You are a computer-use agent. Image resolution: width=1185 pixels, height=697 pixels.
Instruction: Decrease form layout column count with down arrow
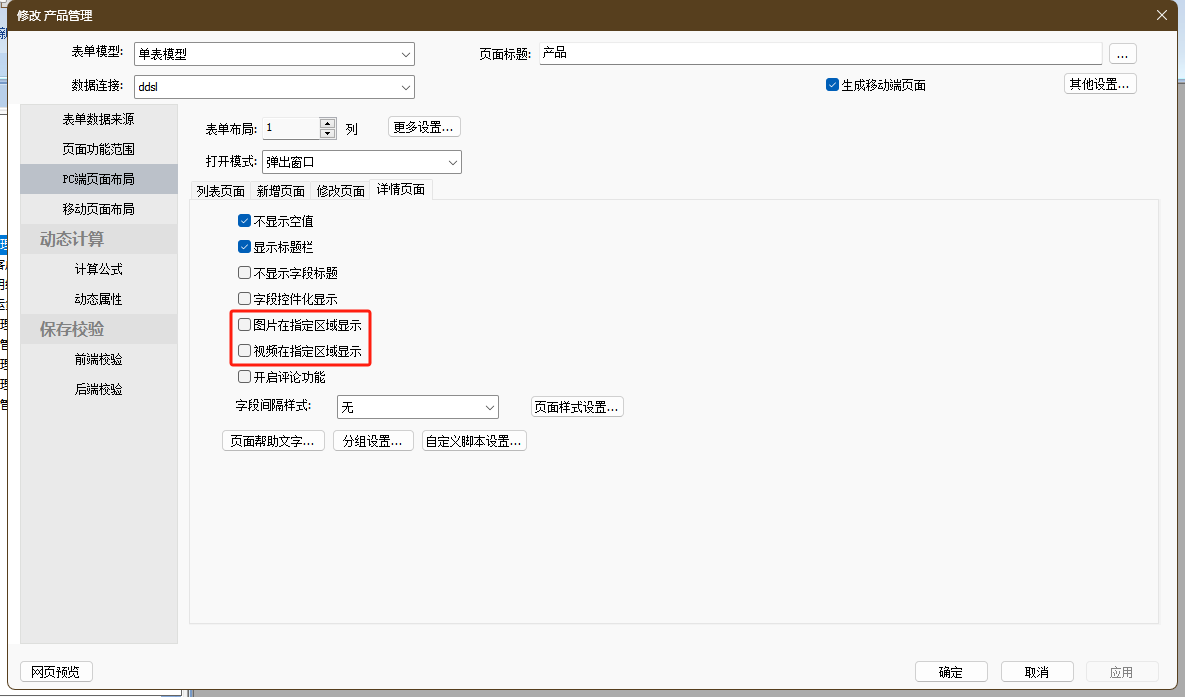point(328,133)
